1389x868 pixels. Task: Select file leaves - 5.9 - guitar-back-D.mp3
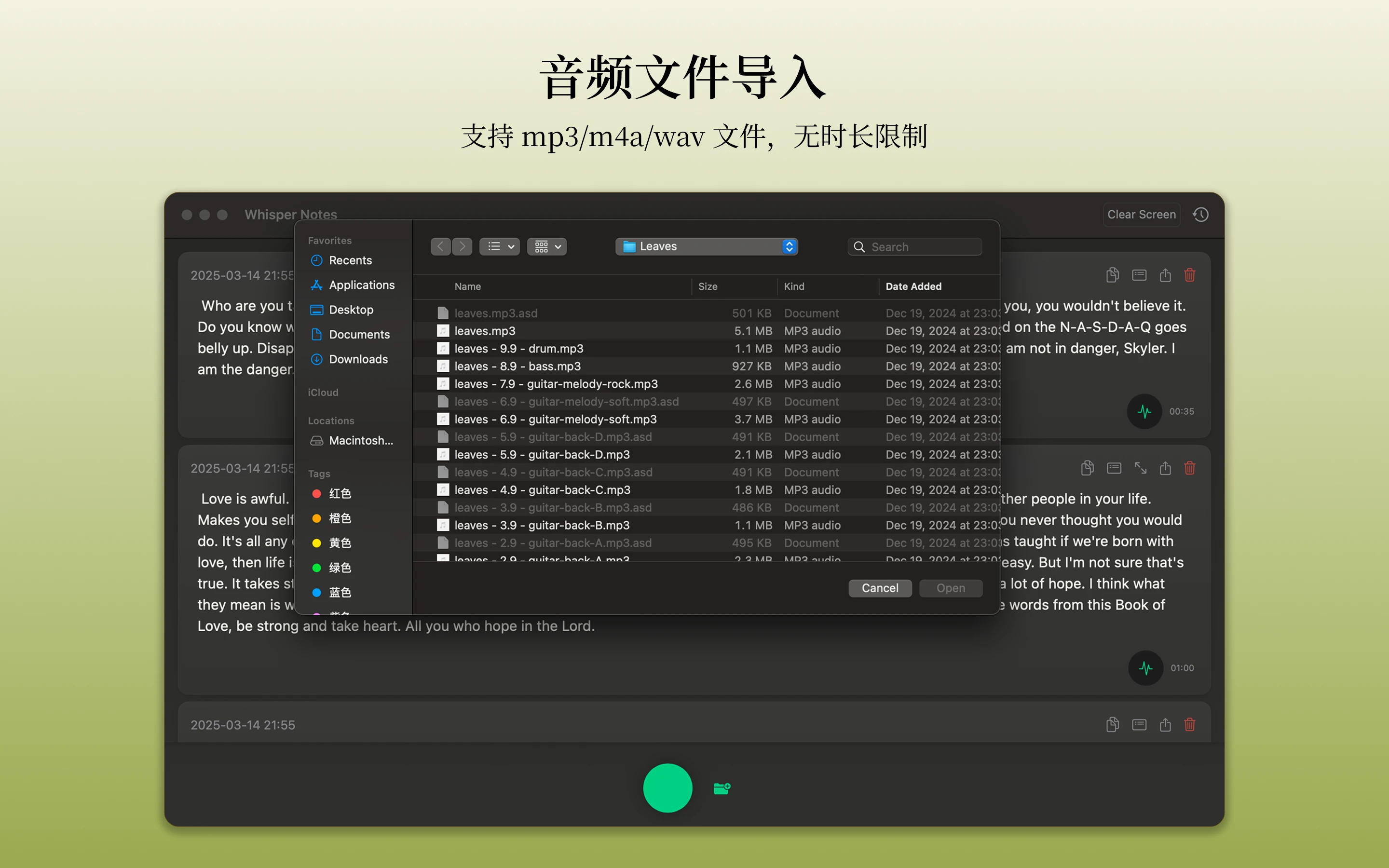[706, 455]
